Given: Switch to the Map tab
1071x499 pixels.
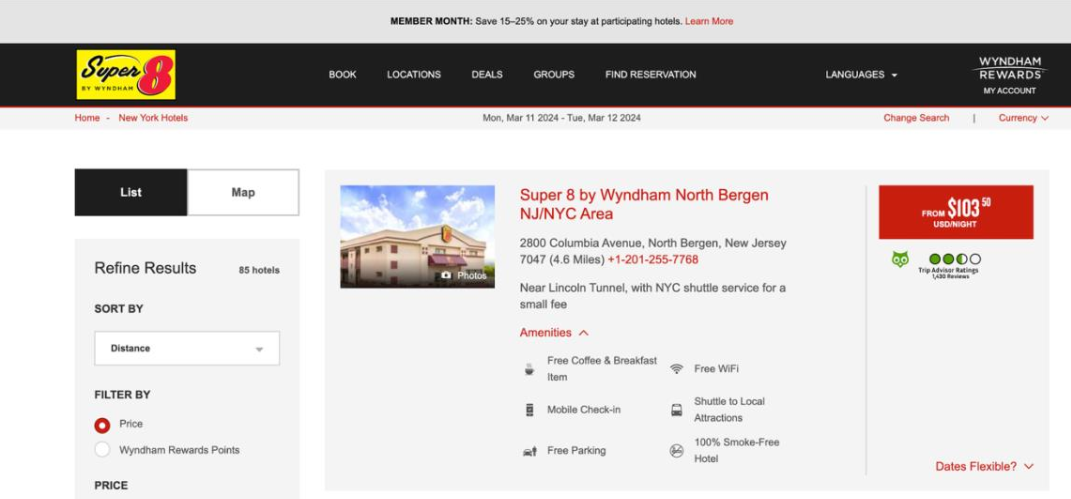Looking at the screenshot, I should coord(243,193).
